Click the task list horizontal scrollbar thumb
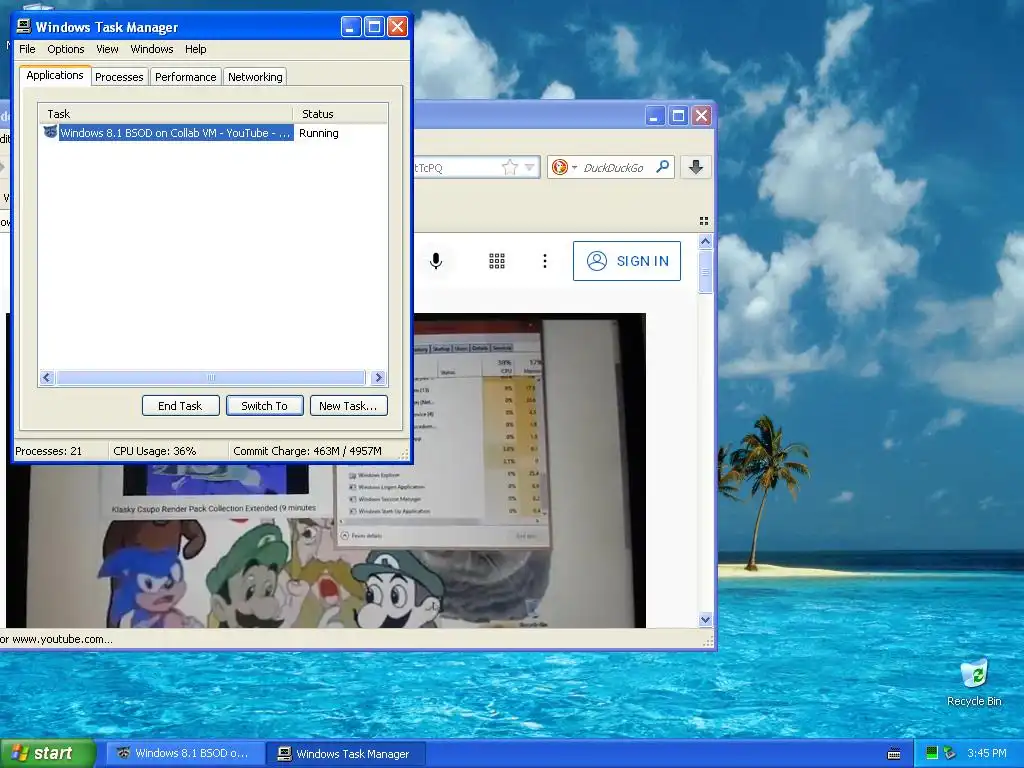This screenshot has height=768, width=1024. tap(210, 377)
